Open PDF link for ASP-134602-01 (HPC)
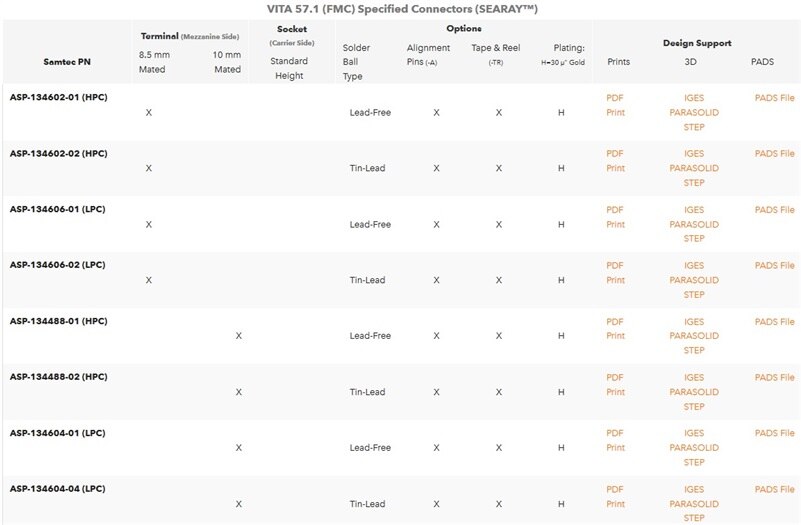The image size is (801, 525). click(614, 98)
